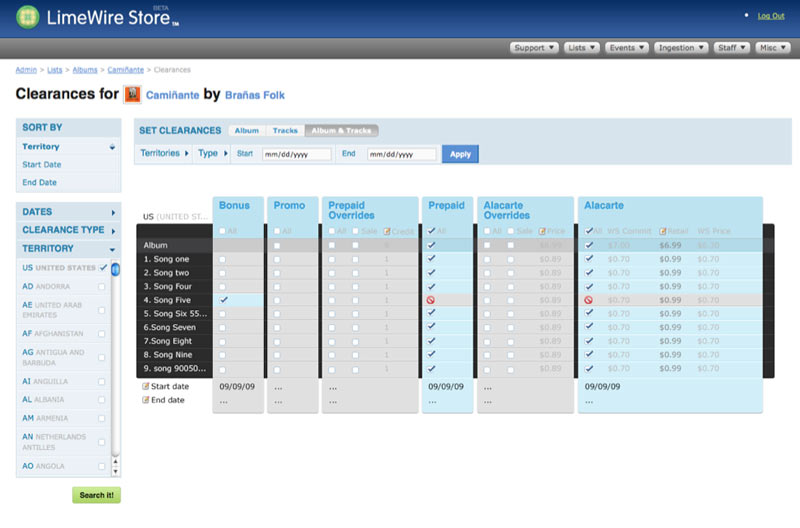
Task: Toggle the All checkbox under Promo
Action: point(277,231)
